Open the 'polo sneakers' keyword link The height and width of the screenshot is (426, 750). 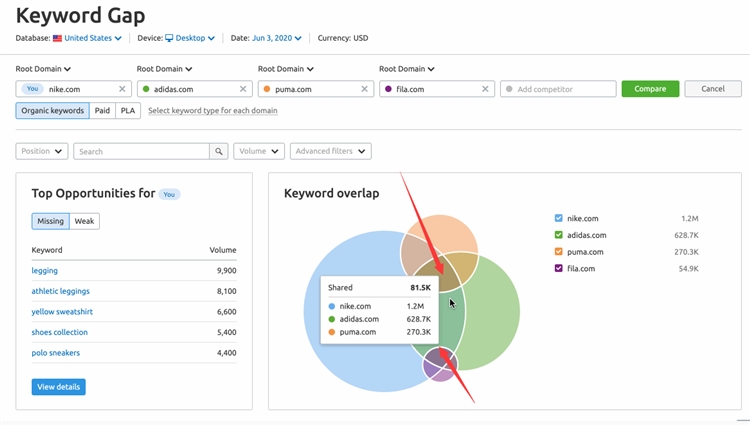56,353
